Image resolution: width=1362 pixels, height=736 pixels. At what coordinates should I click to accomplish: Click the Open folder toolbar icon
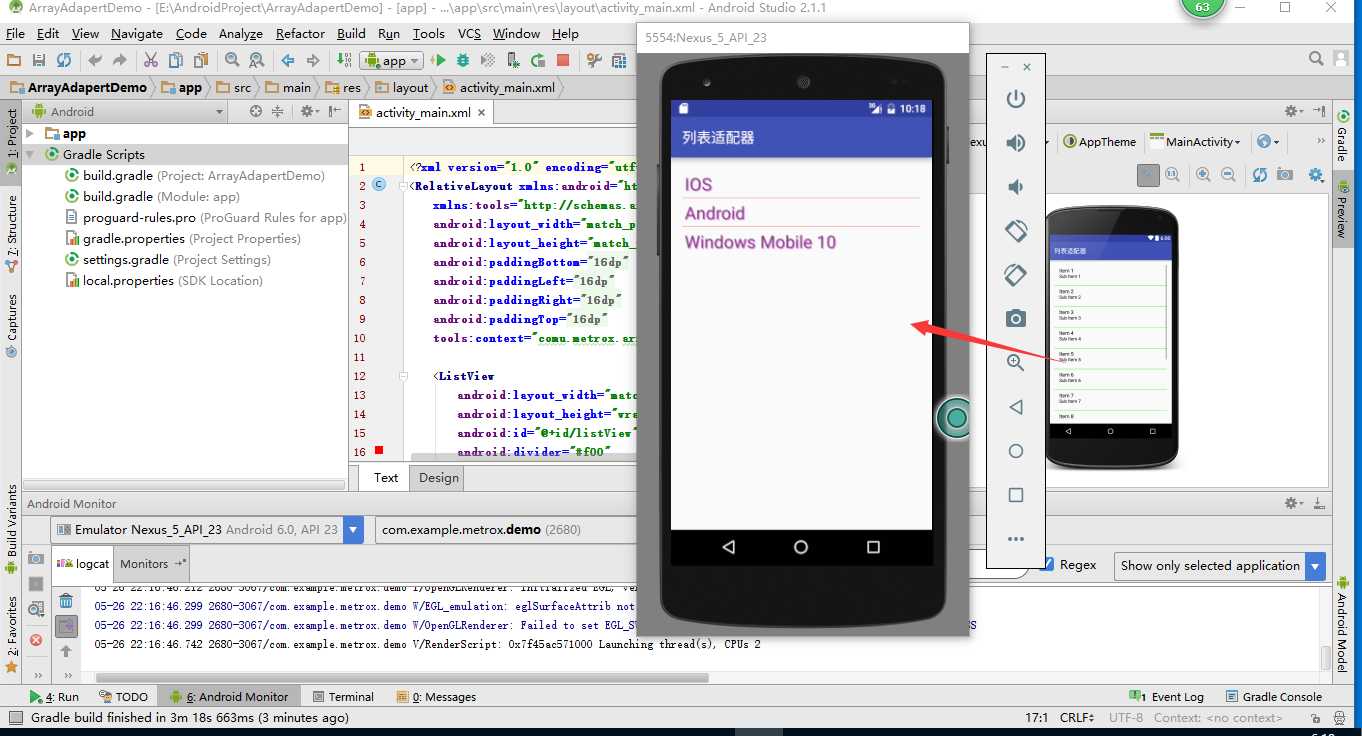14,60
